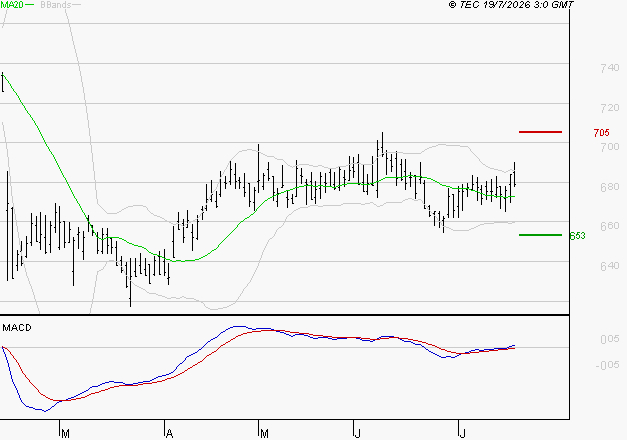
Task: Click the MACD 005 axis label
Action: pos(610,339)
